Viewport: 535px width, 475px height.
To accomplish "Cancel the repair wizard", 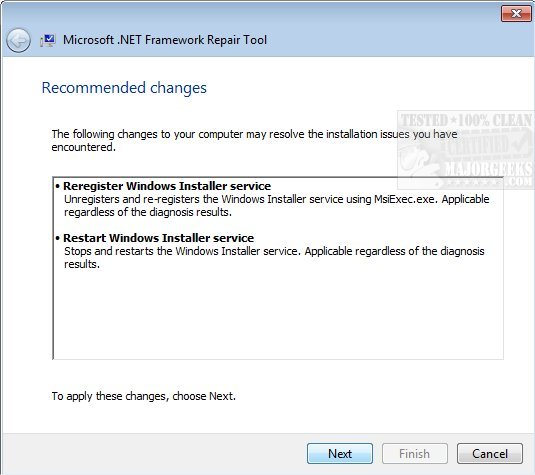I will pos(490,454).
